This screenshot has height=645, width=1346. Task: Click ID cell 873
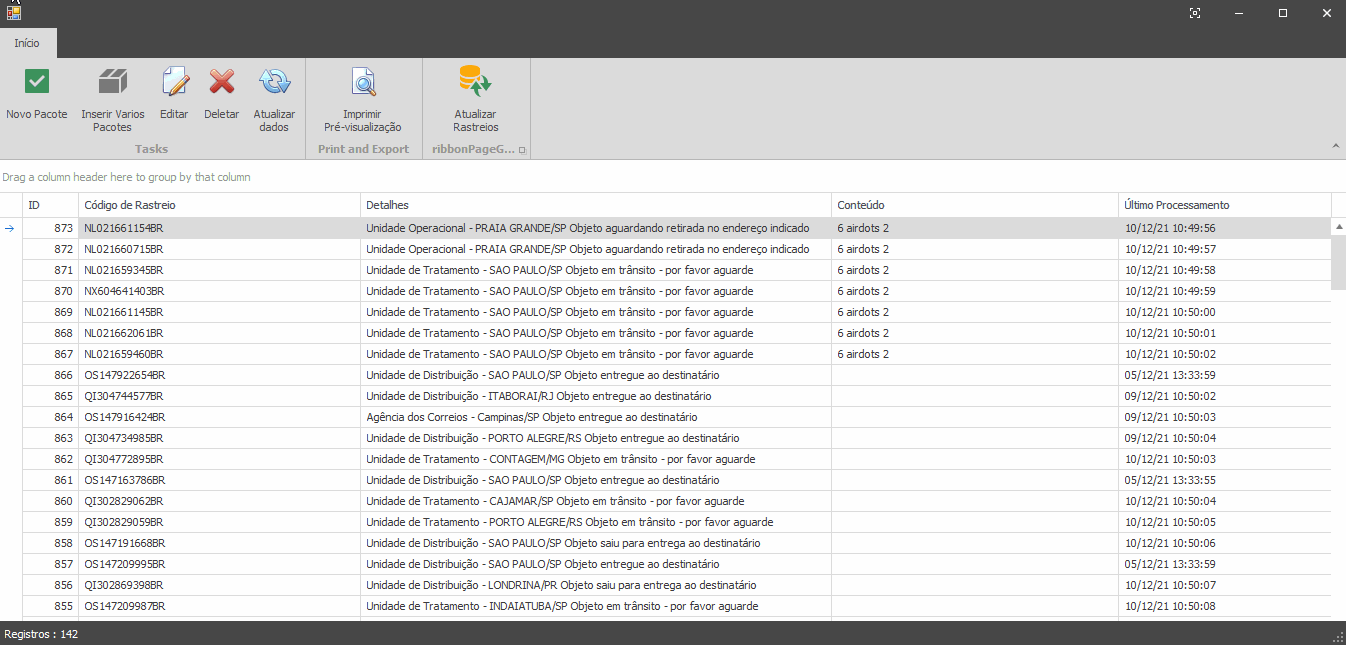tap(50, 228)
